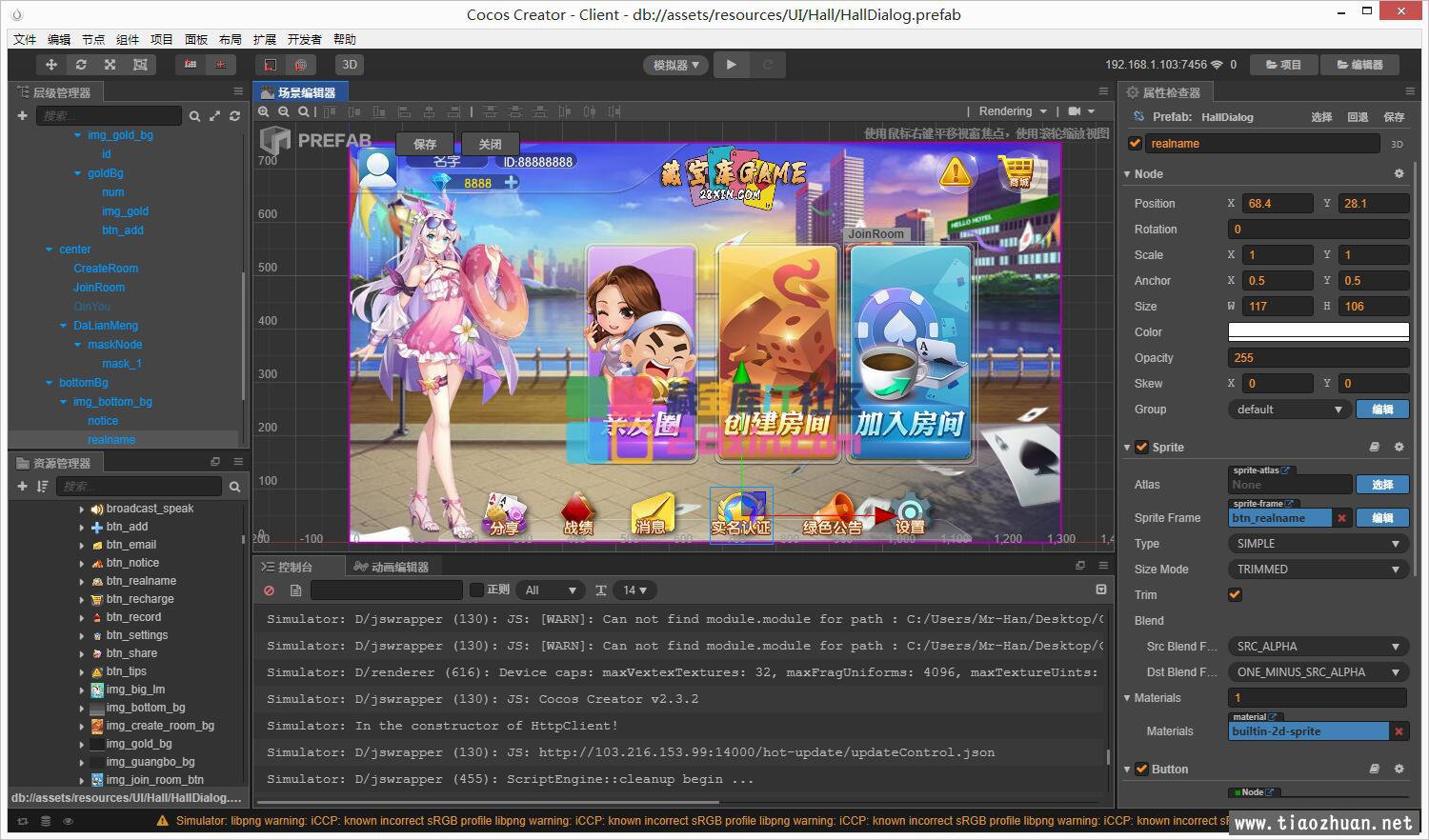Collapse the bottomBg node in hierarchy
This screenshot has width=1429, height=840.
pyautogui.click(x=50, y=383)
